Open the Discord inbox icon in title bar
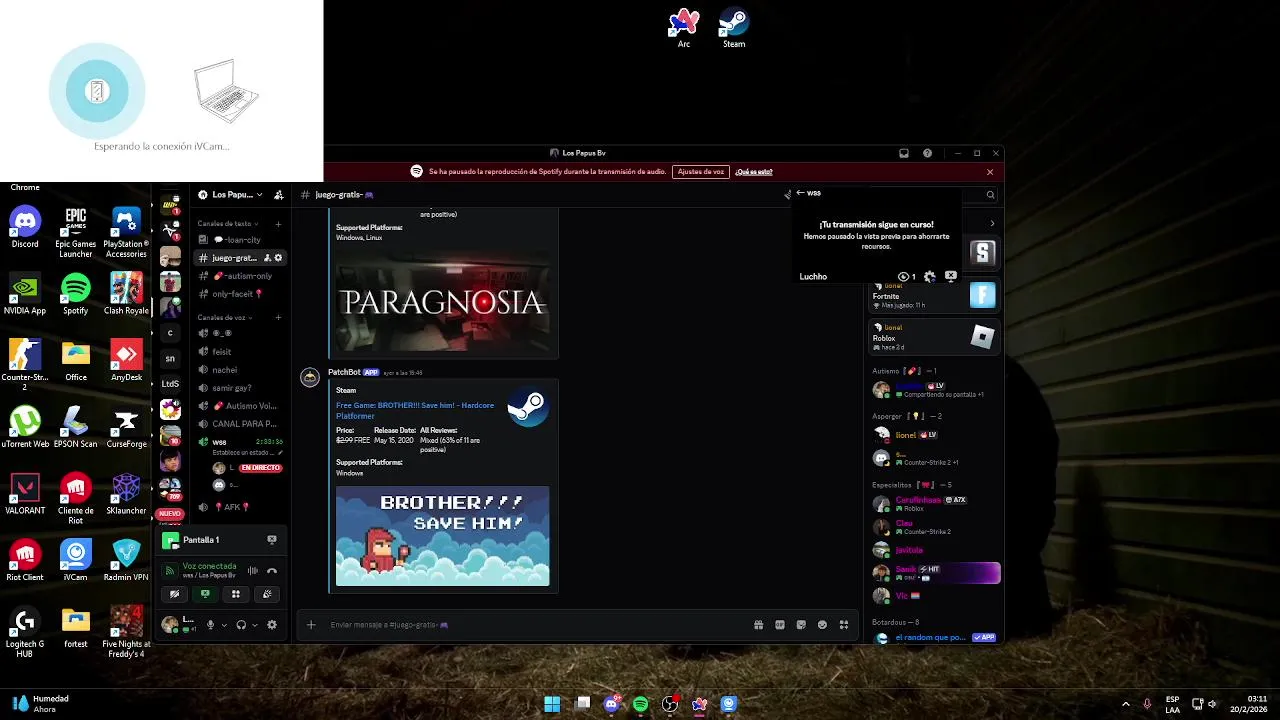 click(x=904, y=153)
